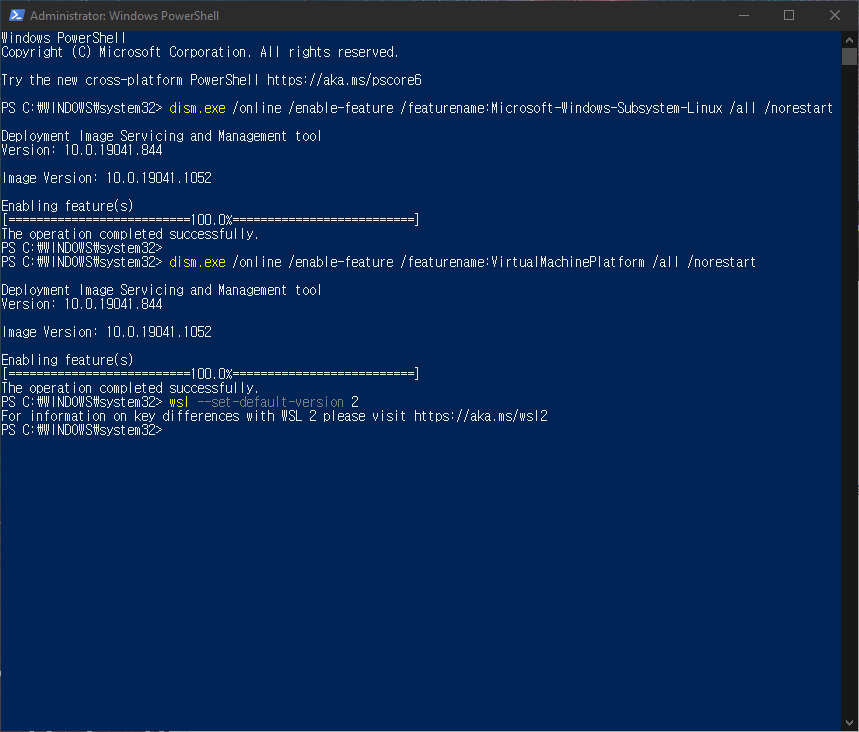This screenshot has height=732, width=859.
Task: Click the first 'Enabling feature(s)' line
Action: (67, 206)
